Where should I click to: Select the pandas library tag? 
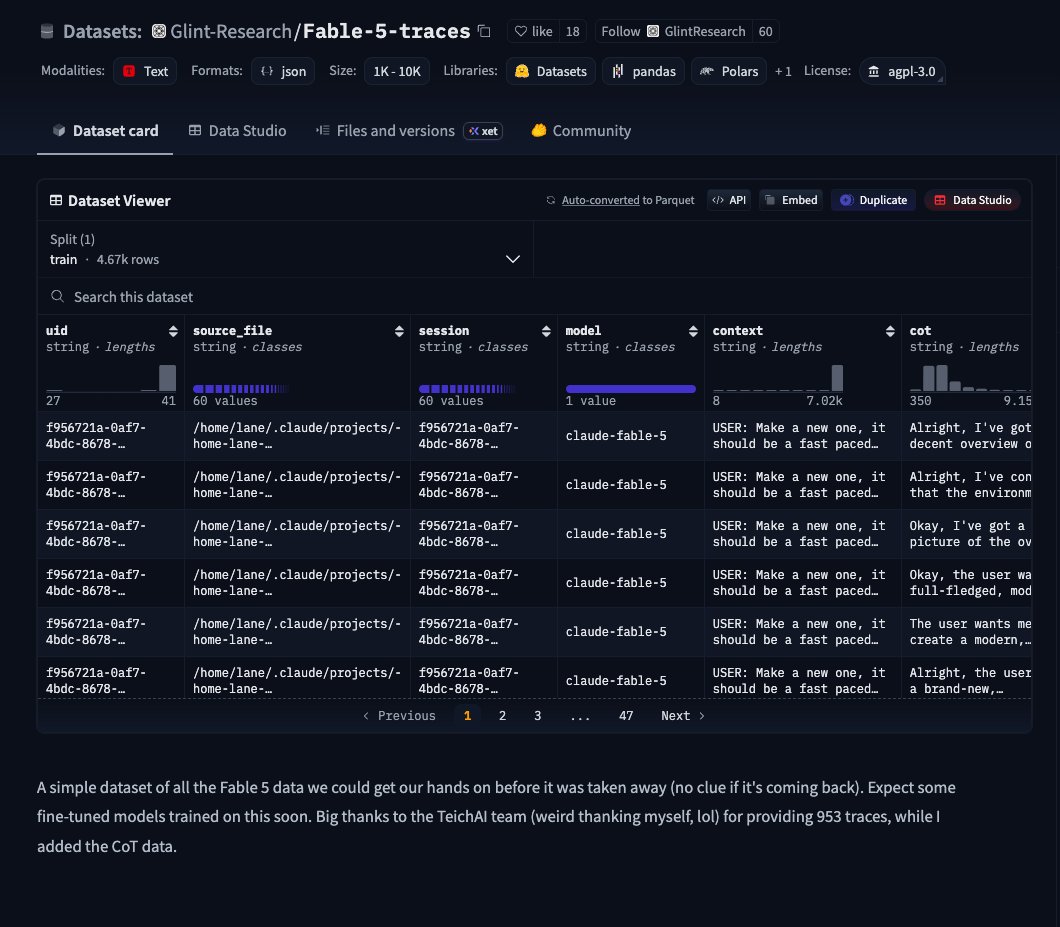tap(644, 71)
